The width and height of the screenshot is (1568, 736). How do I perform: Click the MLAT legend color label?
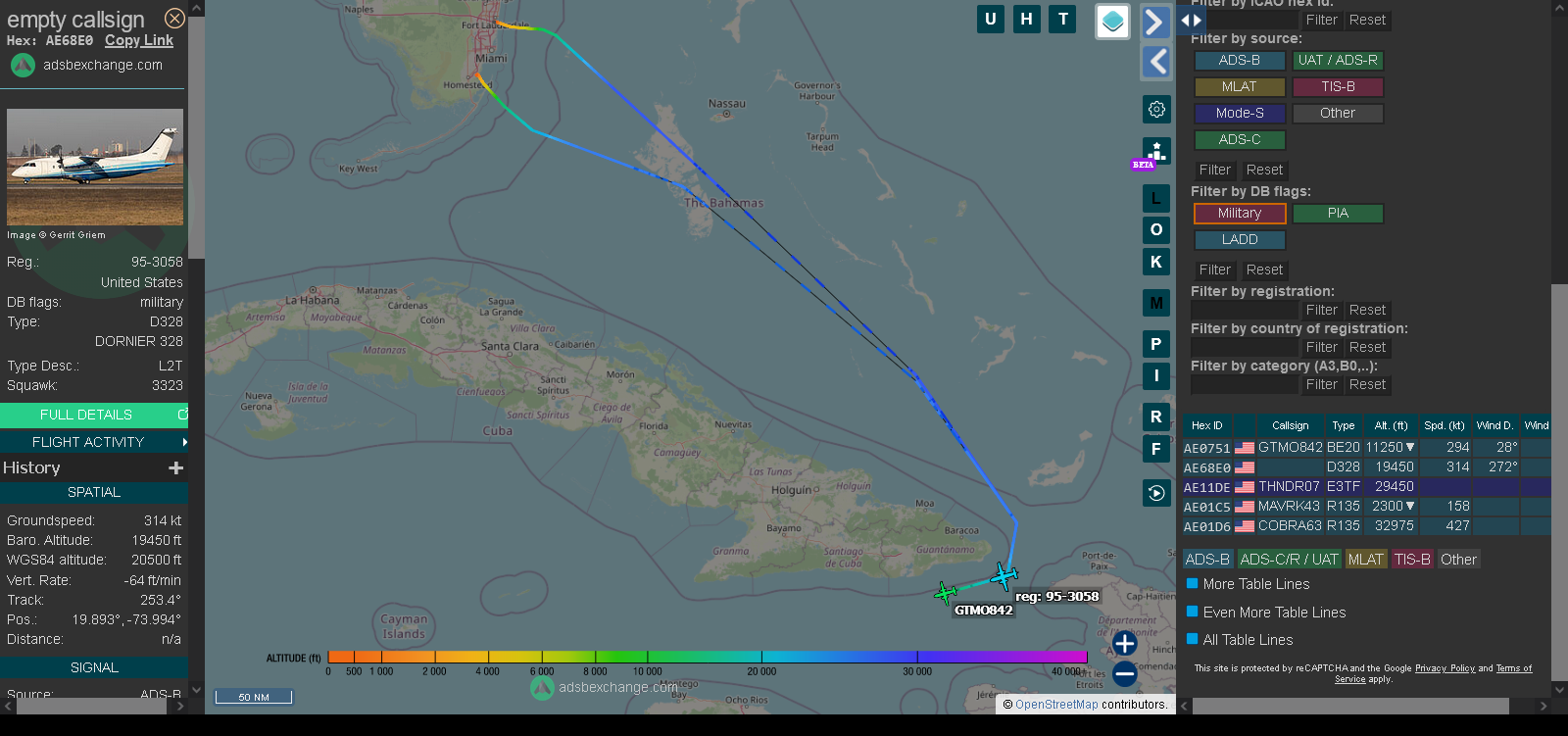click(1365, 560)
